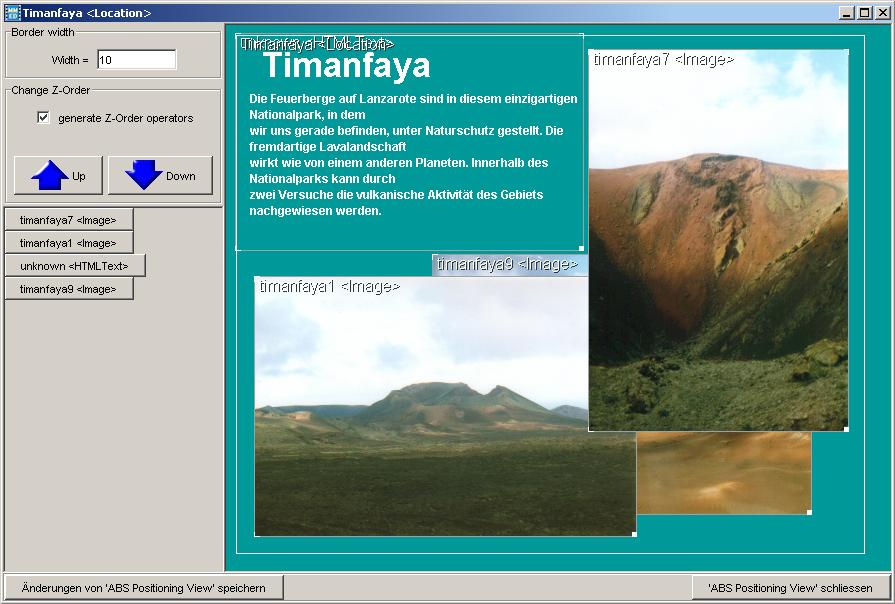Select timanfaya7 <Image> list button
Screen dimensions: 895x604
69,220
